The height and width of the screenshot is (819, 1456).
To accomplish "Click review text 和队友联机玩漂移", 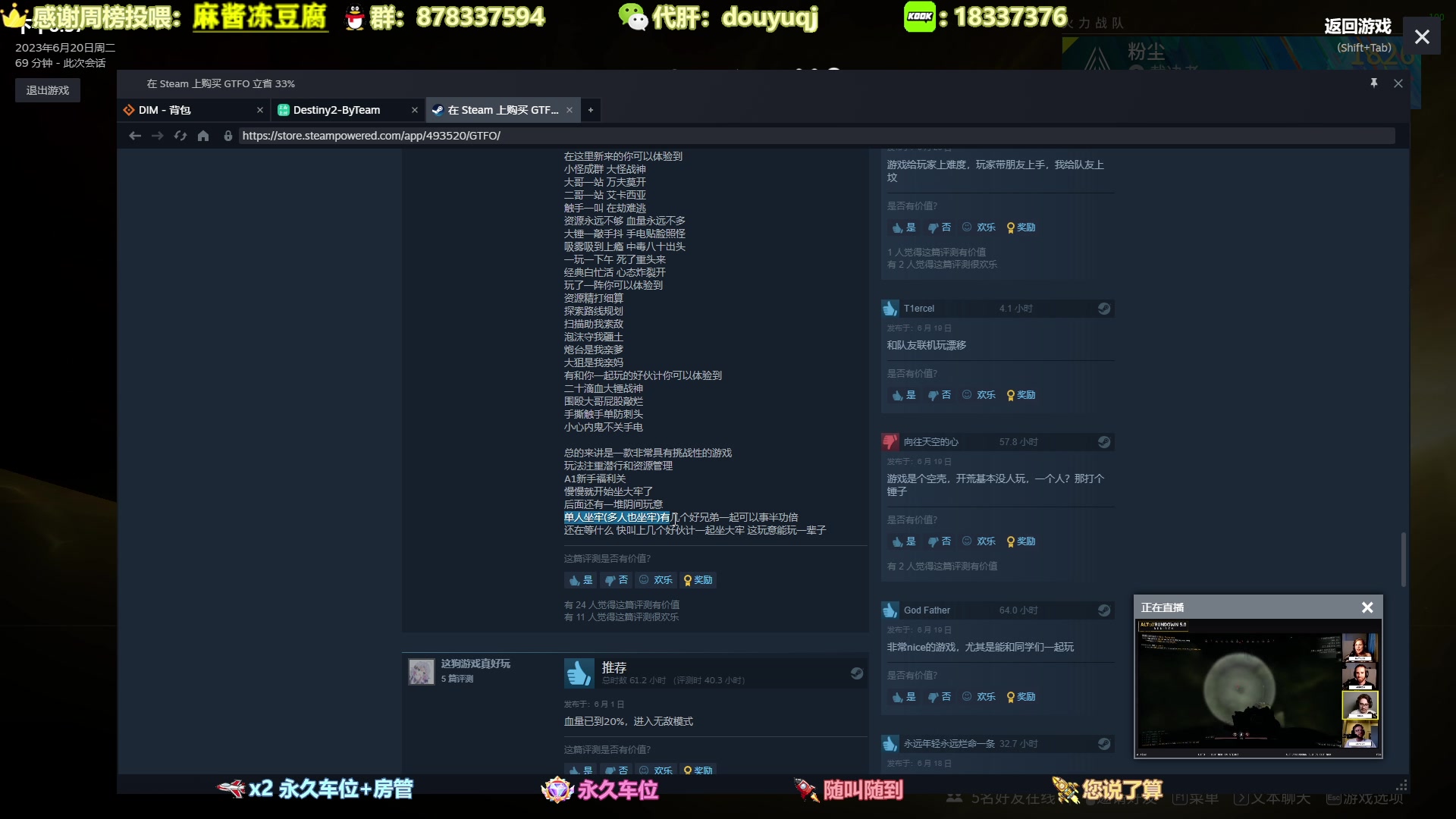I will tap(926, 345).
